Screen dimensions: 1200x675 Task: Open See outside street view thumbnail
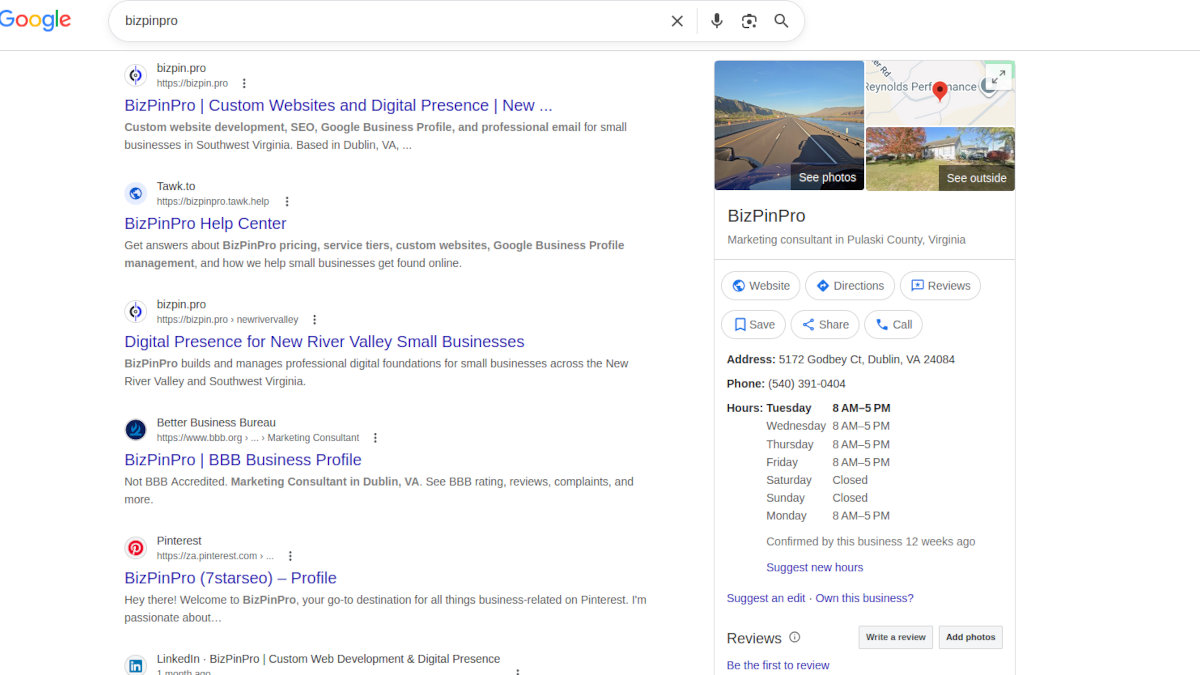940,158
